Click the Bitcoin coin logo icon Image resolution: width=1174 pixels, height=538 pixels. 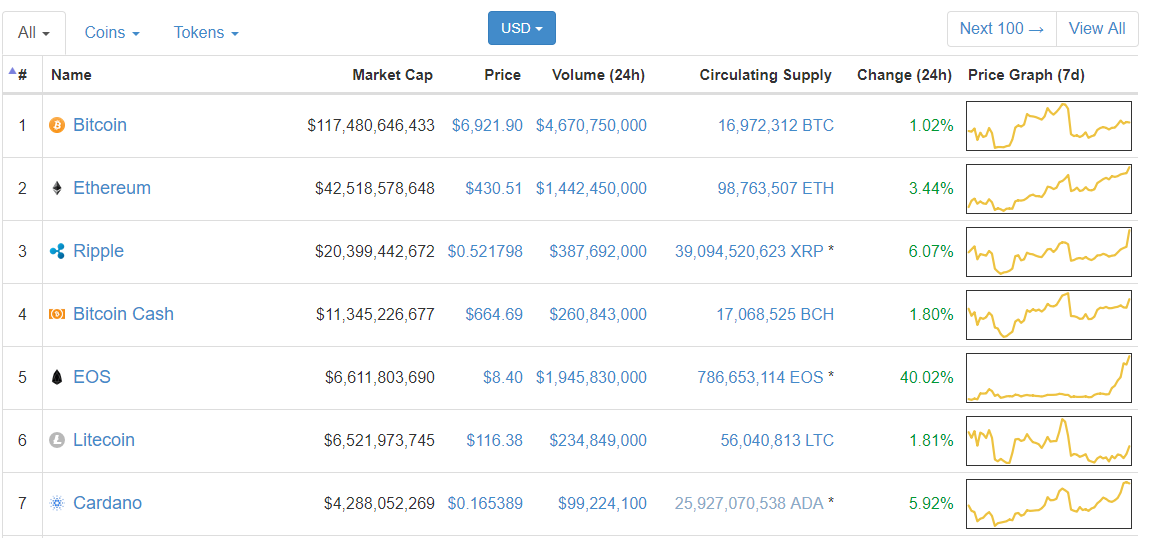pos(57,125)
